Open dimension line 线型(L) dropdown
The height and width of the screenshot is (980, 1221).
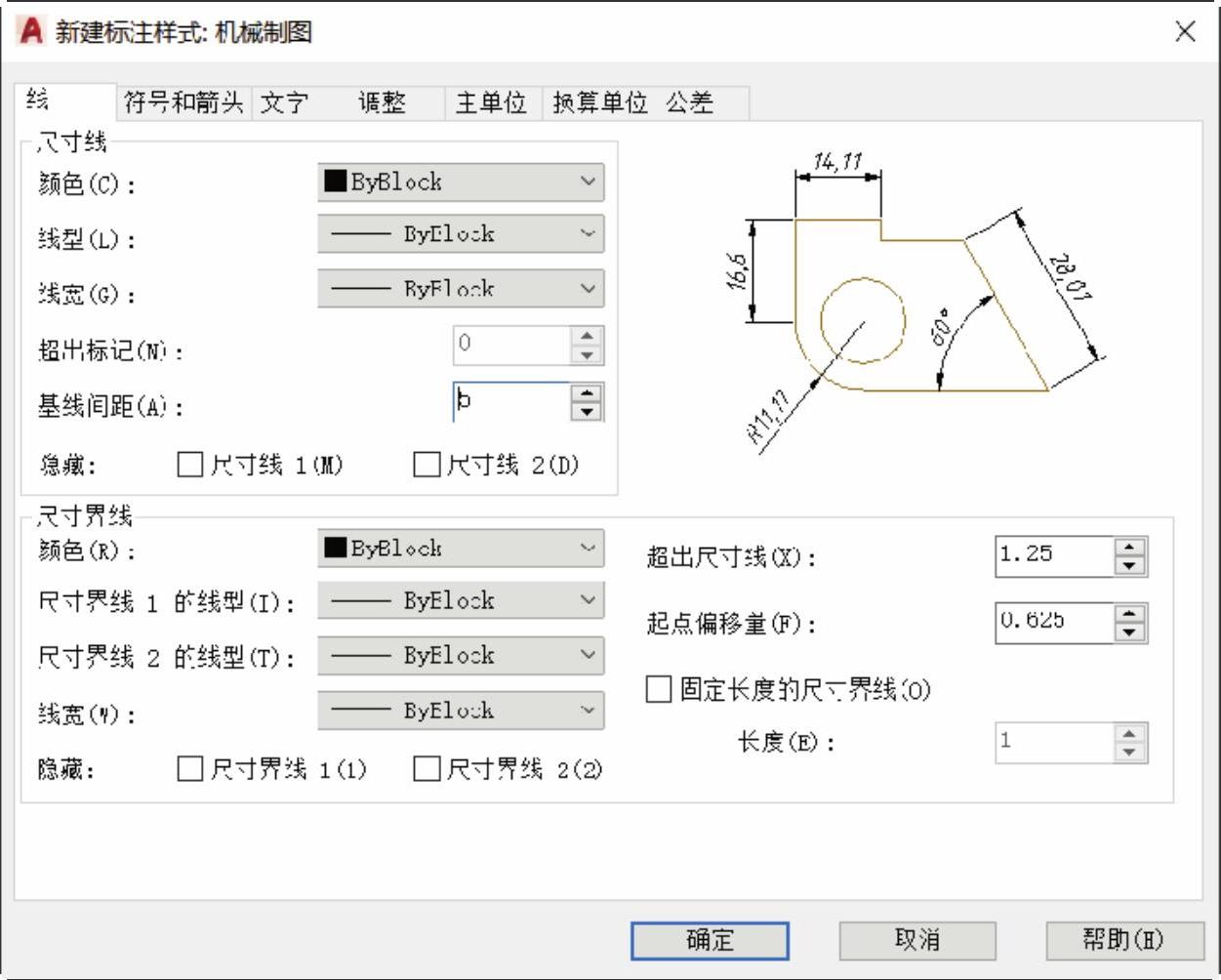[461, 234]
